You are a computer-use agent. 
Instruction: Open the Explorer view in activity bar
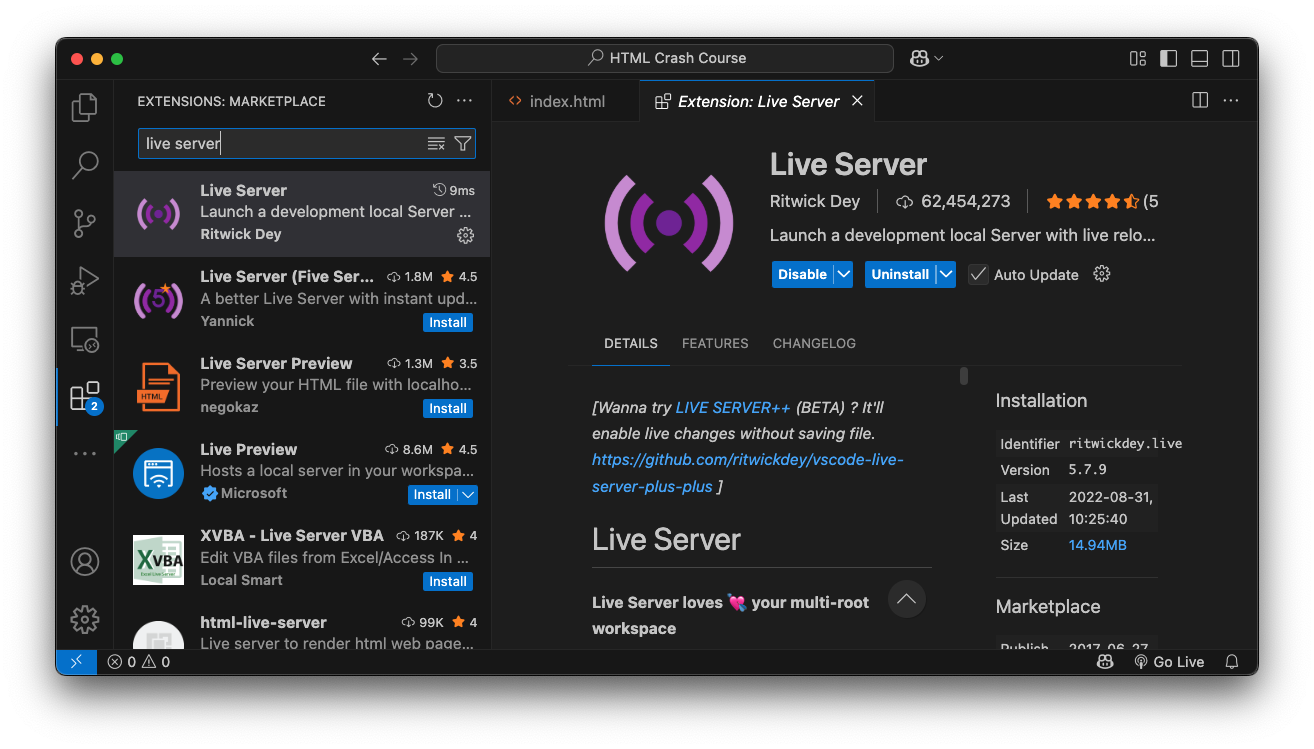tap(85, 107)
